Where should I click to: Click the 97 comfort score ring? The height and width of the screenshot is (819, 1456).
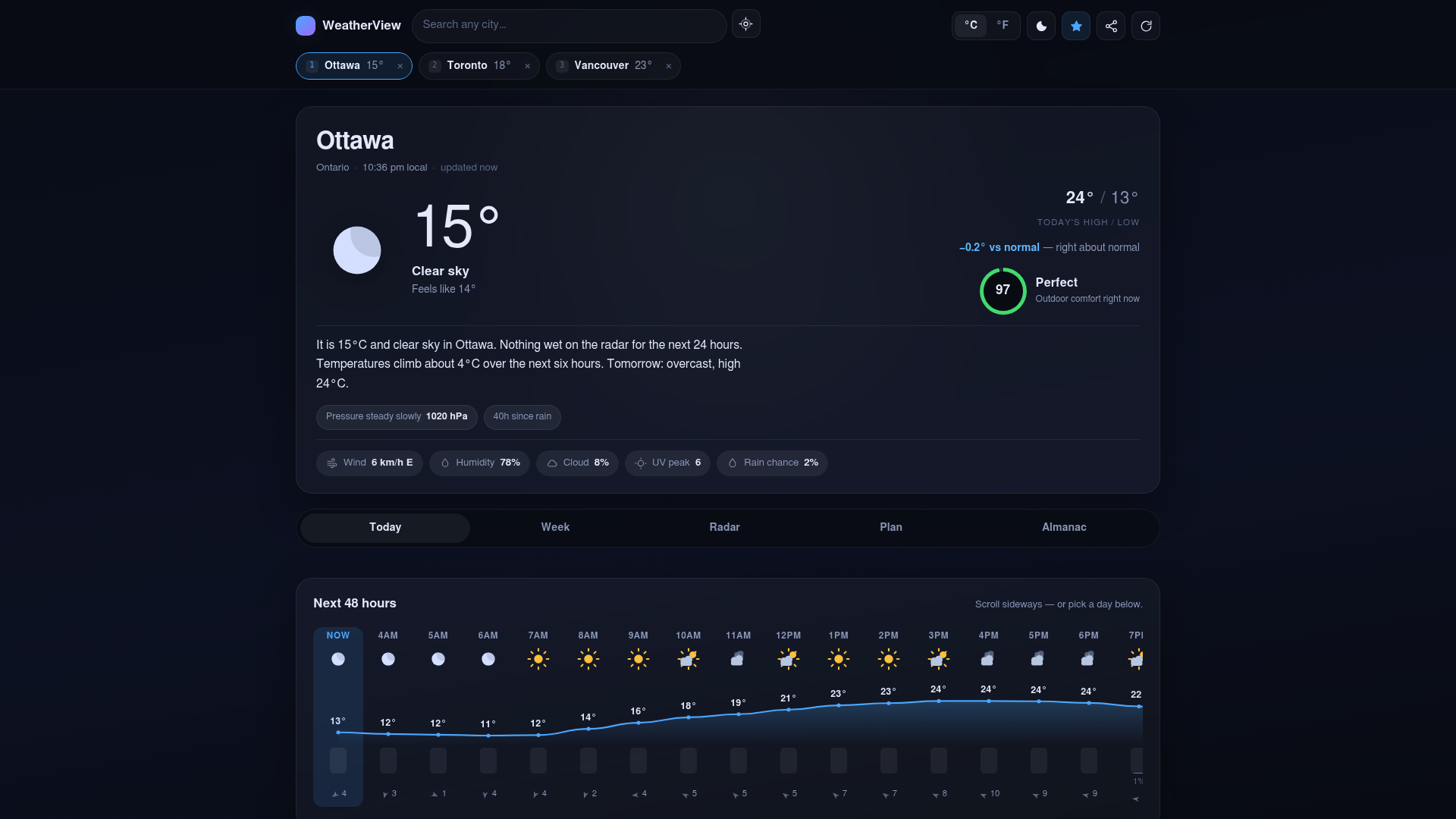click(1003, 290)
